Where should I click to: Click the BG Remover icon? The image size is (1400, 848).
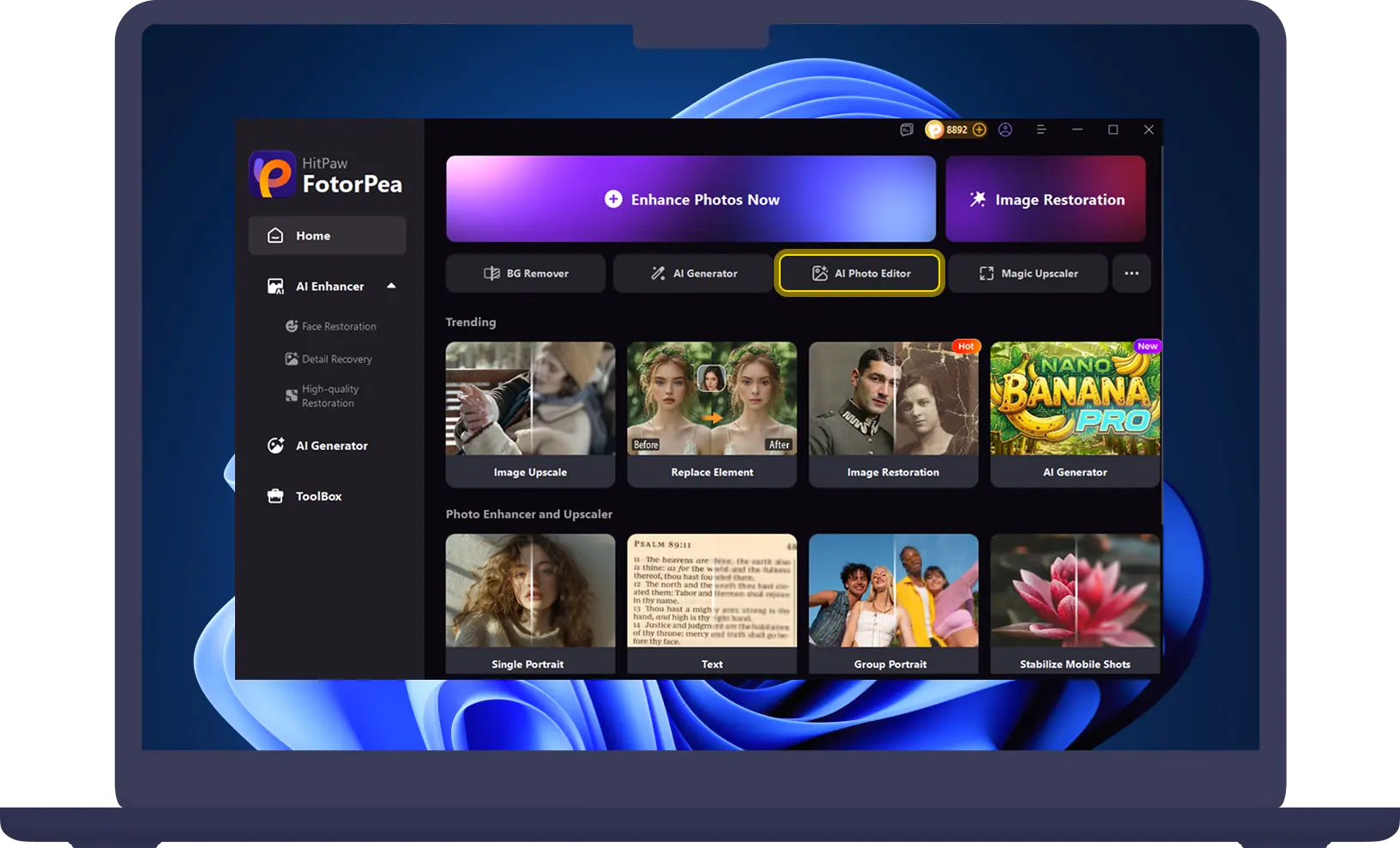coord(492,273)
